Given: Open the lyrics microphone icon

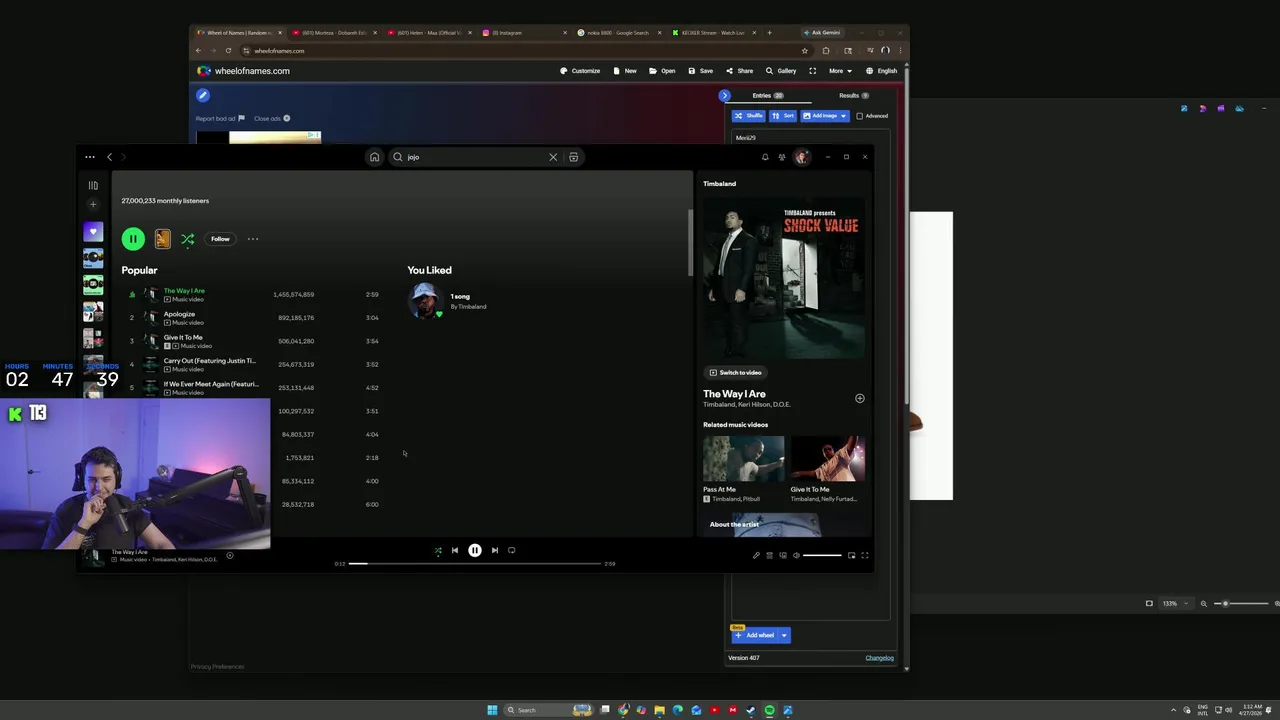Looking at the screenshot, I should coord(756,555).
